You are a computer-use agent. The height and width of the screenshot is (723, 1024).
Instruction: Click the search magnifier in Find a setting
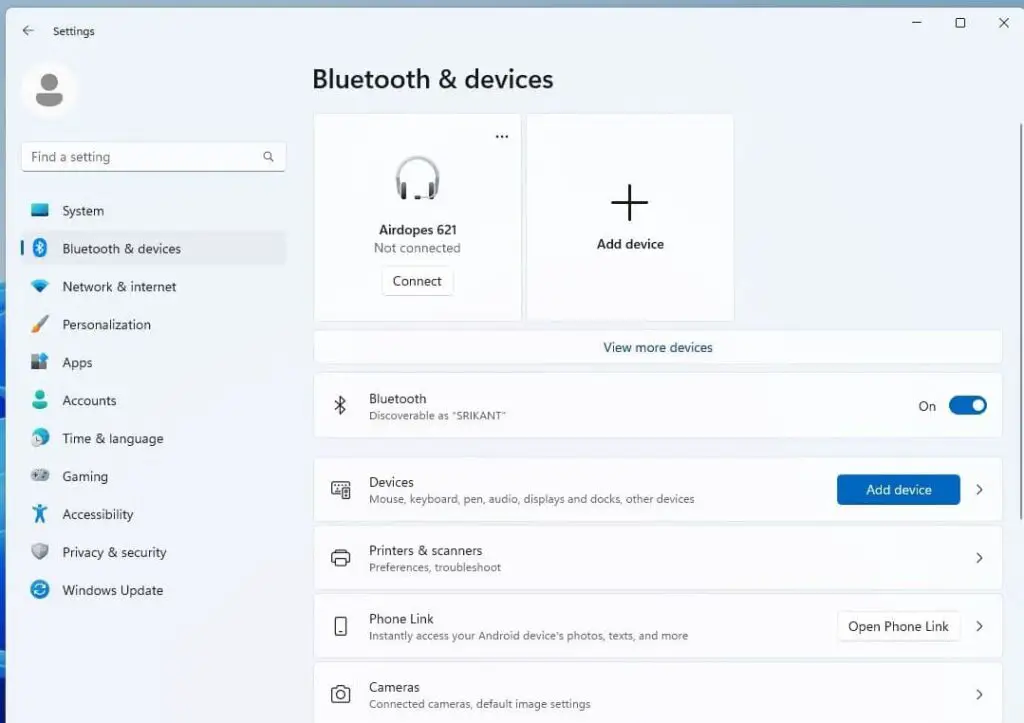(268, 156)
